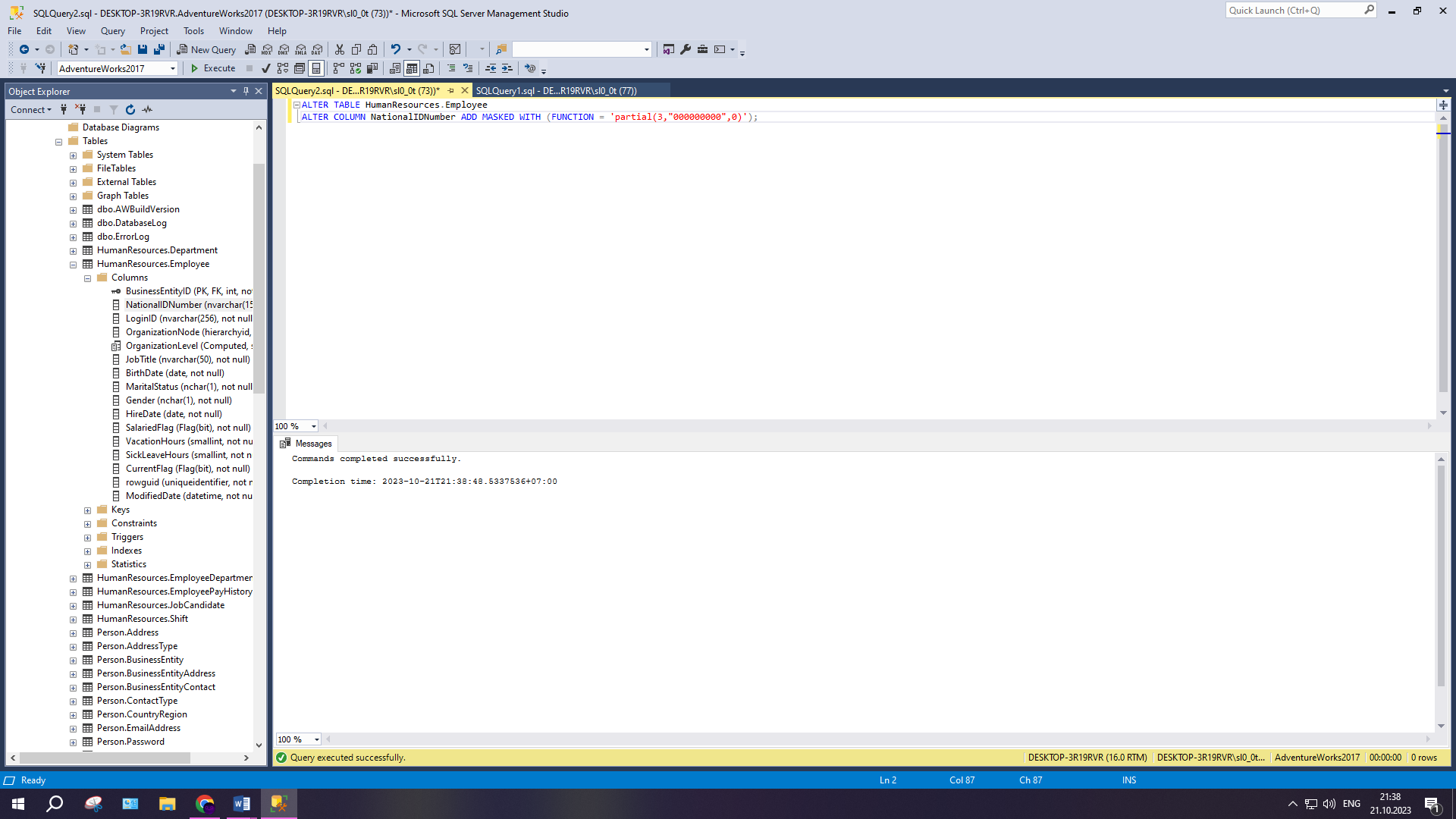This screenshot has width=1456, height=819.
Task: Open the Toolbox icon
Action: point(702,49)
